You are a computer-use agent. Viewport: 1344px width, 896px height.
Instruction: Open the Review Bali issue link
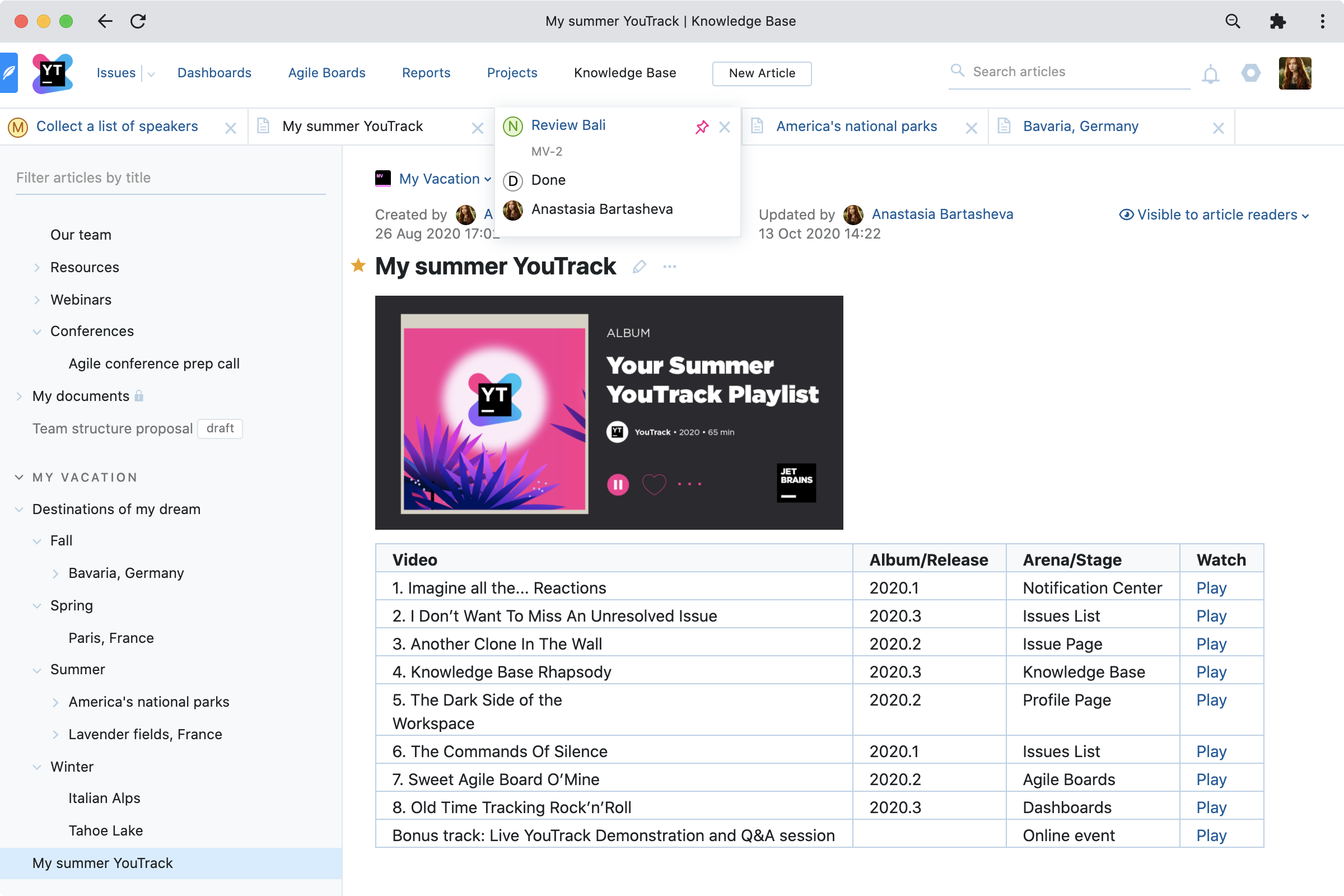[568, 124]
